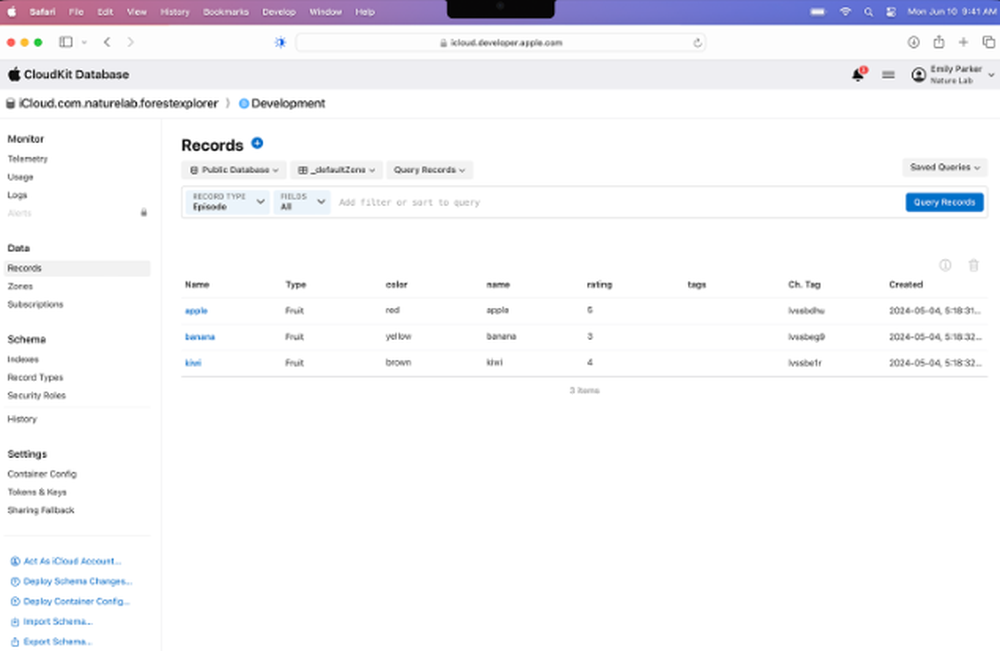Click the add new record plus icon
1000x651 pixels.
coord(257,143)
